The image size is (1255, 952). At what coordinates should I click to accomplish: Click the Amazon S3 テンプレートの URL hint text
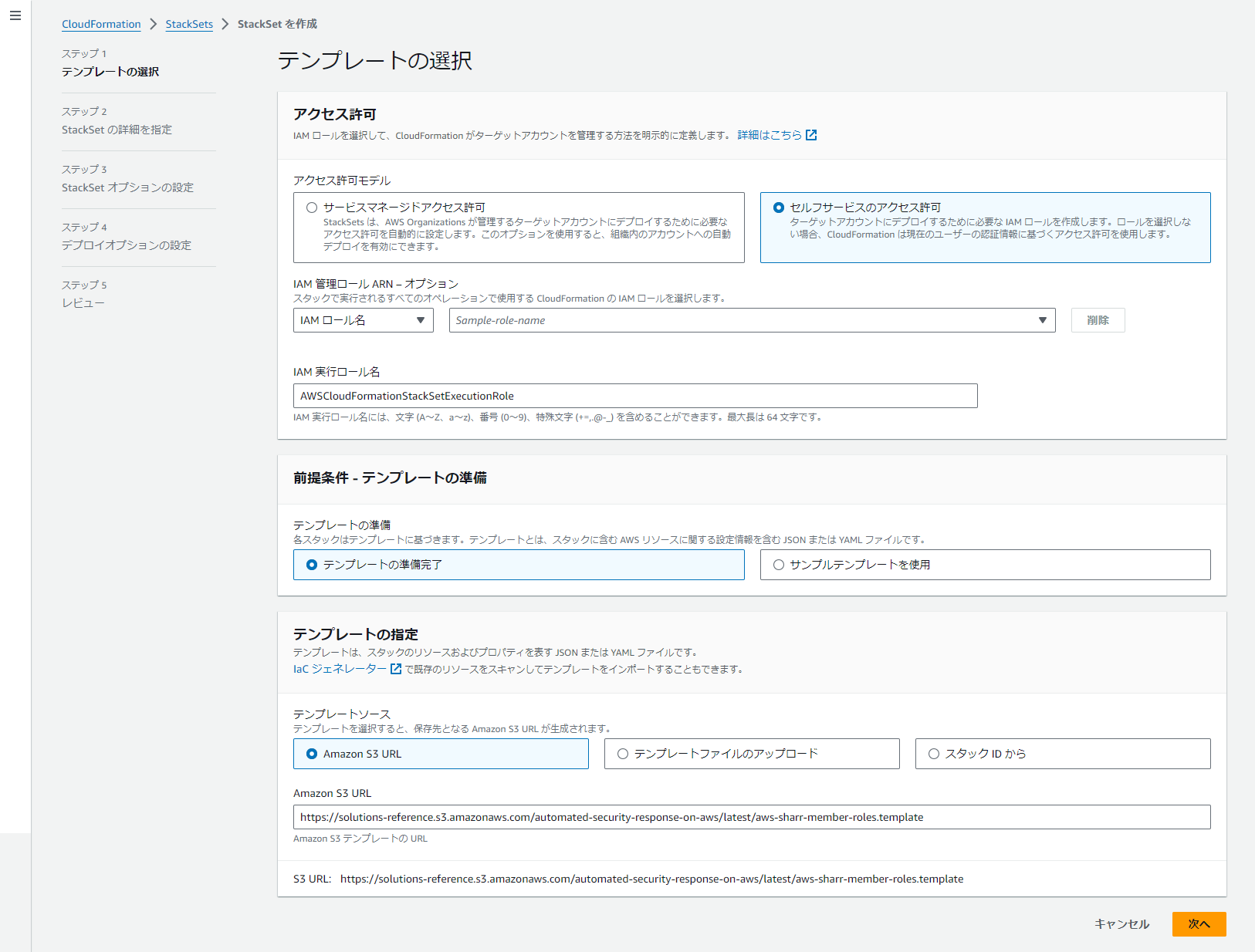click(360, 839)
